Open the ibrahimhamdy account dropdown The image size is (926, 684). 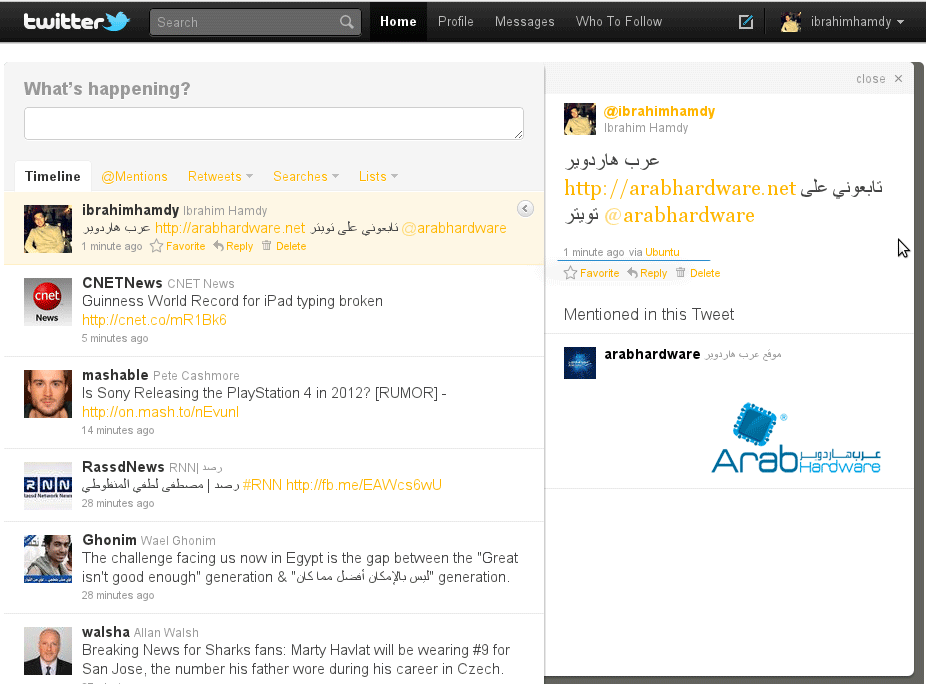pos(857,22)
